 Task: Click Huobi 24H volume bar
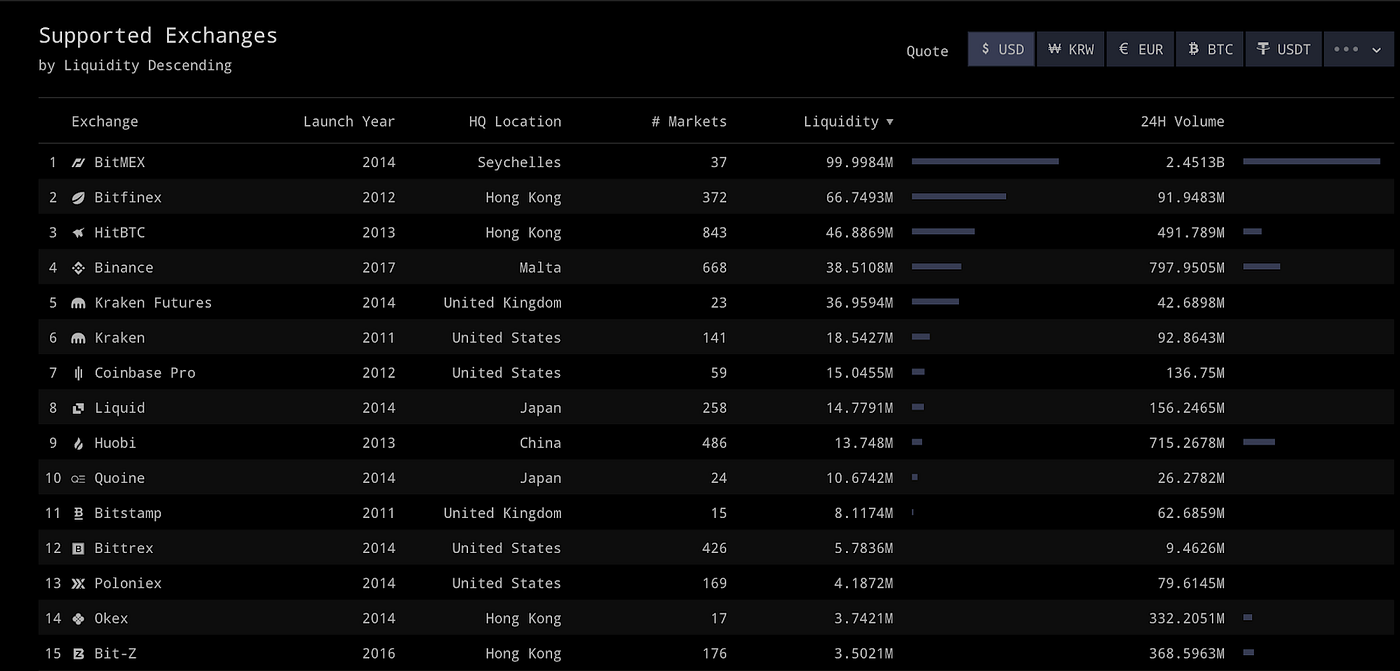point(1259,442)
